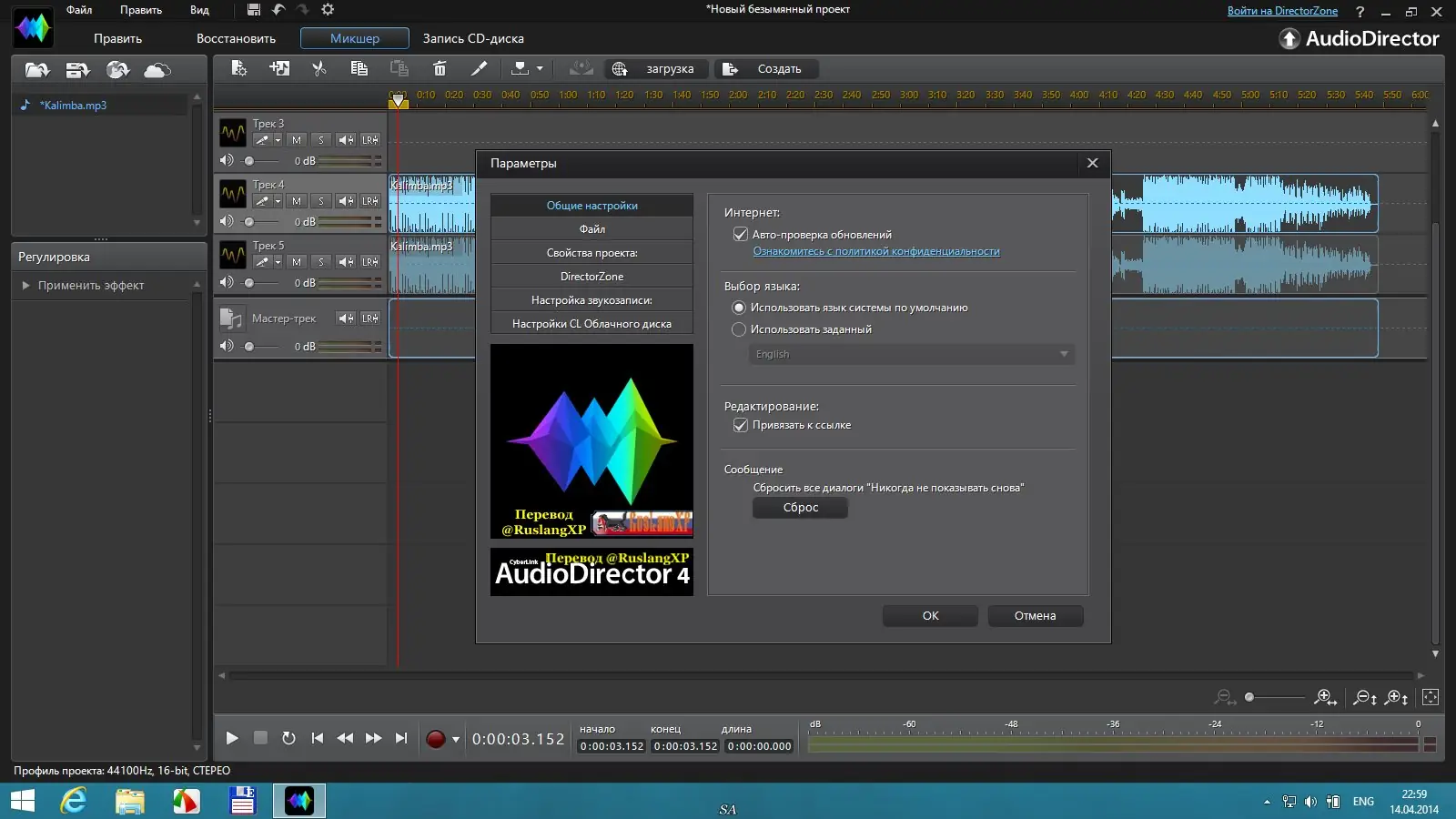The height and width of the screenshot is (819, 1456).
Task: Toggle the Привязать к ссылке checkbox
Action: click(741, 425)
